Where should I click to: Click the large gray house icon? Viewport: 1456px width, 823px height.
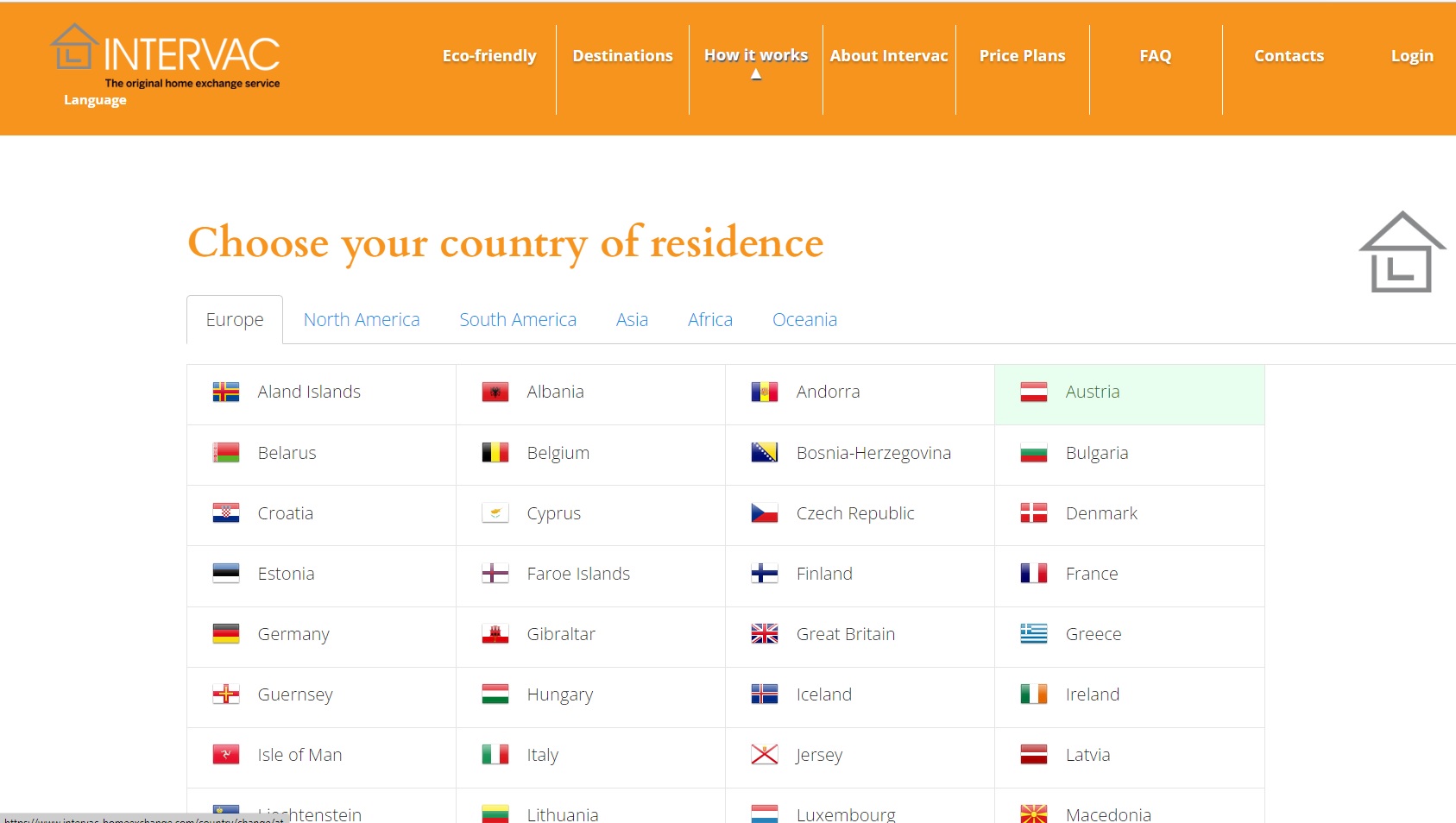coord(1401,253)
